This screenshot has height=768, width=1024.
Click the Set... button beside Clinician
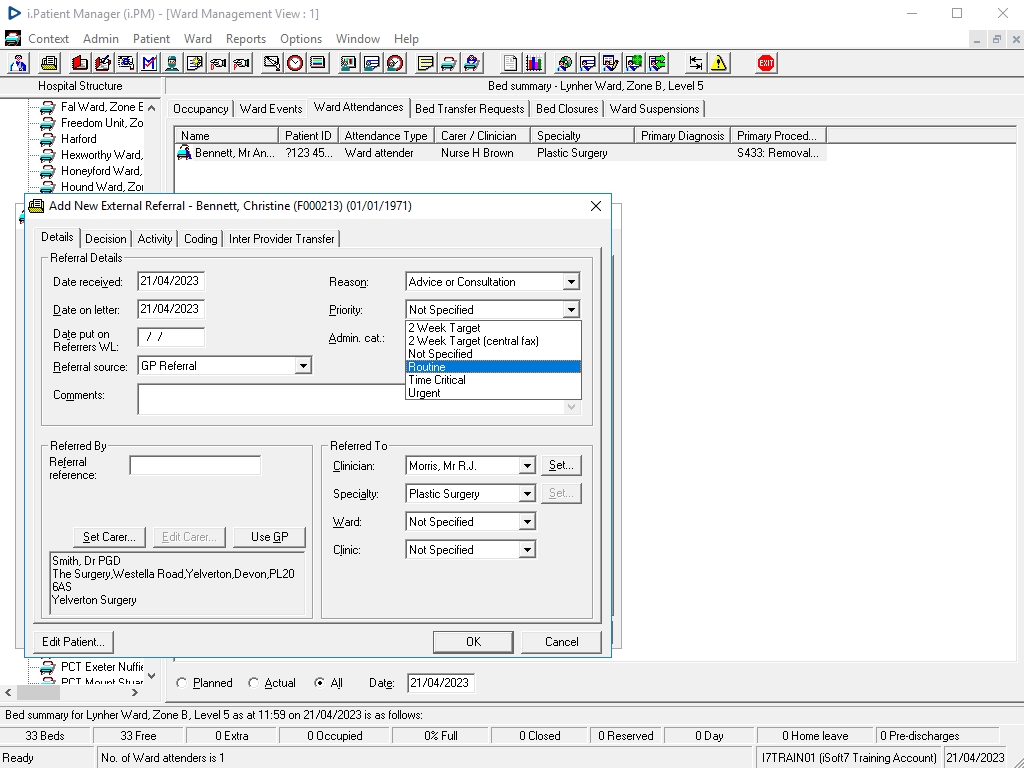coord(561,466)
